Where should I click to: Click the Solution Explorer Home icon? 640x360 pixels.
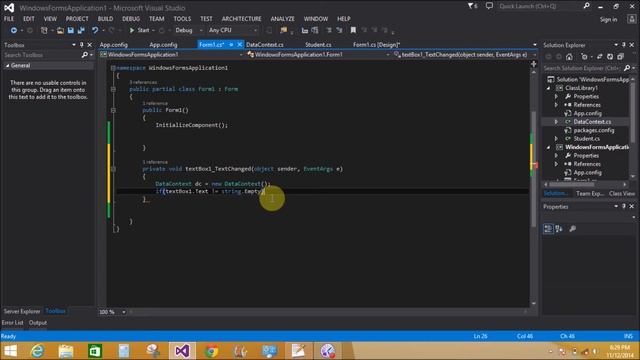tap(569, 57)
